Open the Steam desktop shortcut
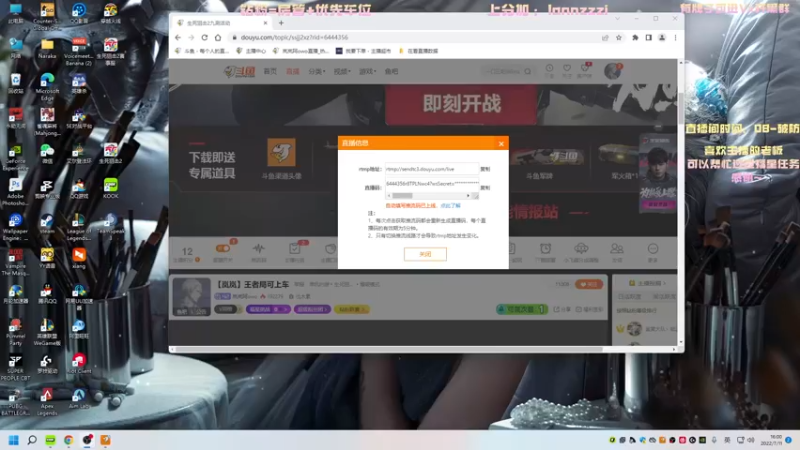Screen dimensions: 800x450 pos(47,223)
